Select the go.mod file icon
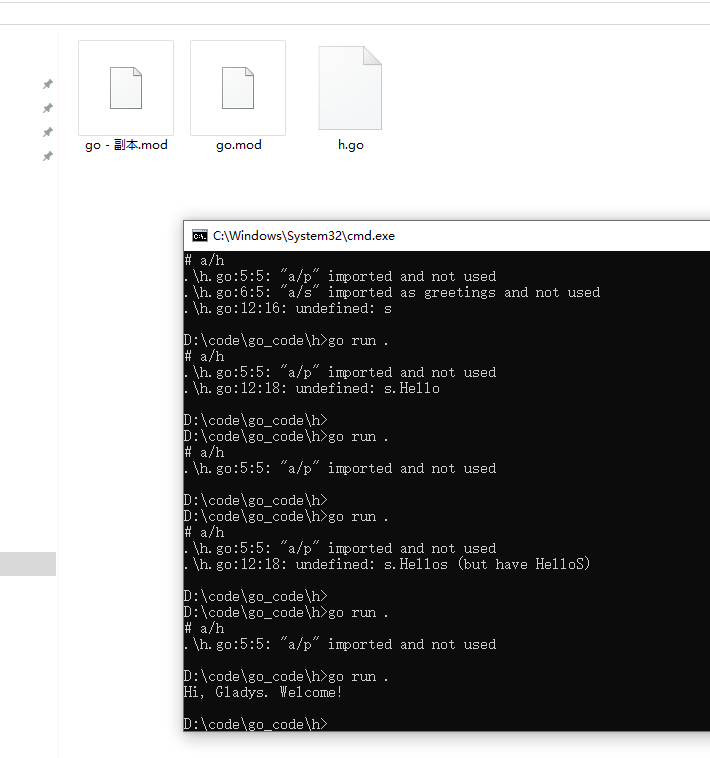710x758 pixels. click(x=238, y=88)
